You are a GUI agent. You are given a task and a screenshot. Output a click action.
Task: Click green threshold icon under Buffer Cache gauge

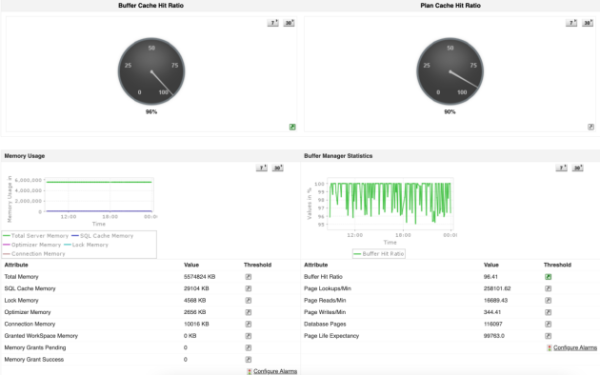292,127
